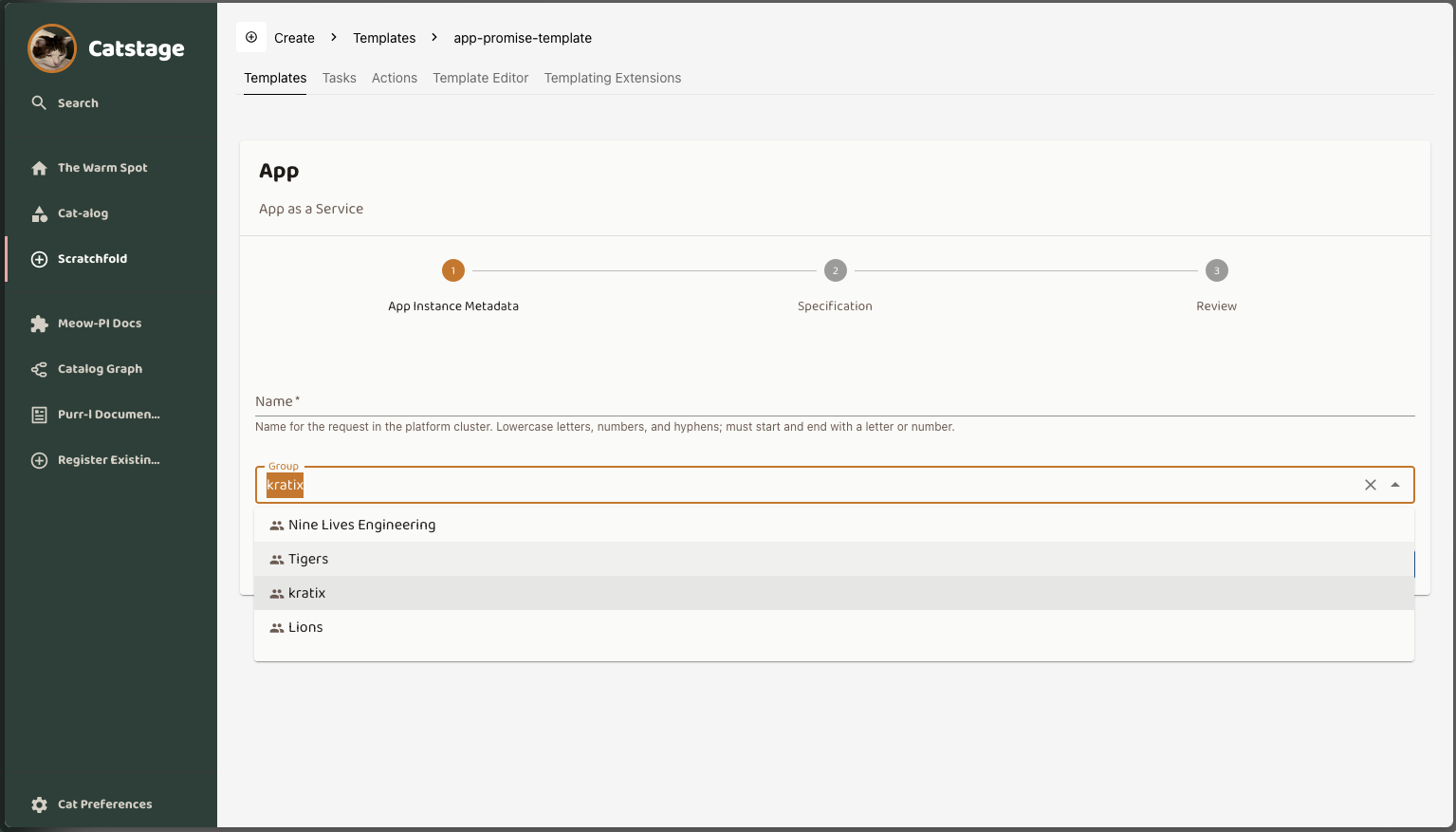This screenshot has width=1456, height=832.
Task: Clear the Group field with X icon
Action: (x=1371, y=485)
